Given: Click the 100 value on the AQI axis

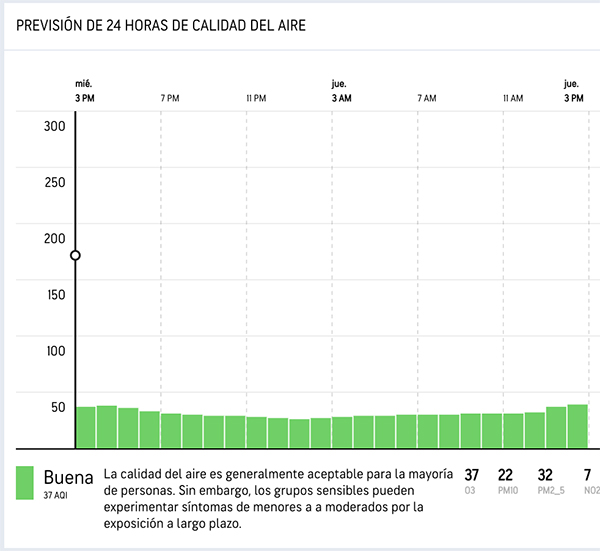Looking at the screenshot, I should 55,351.
